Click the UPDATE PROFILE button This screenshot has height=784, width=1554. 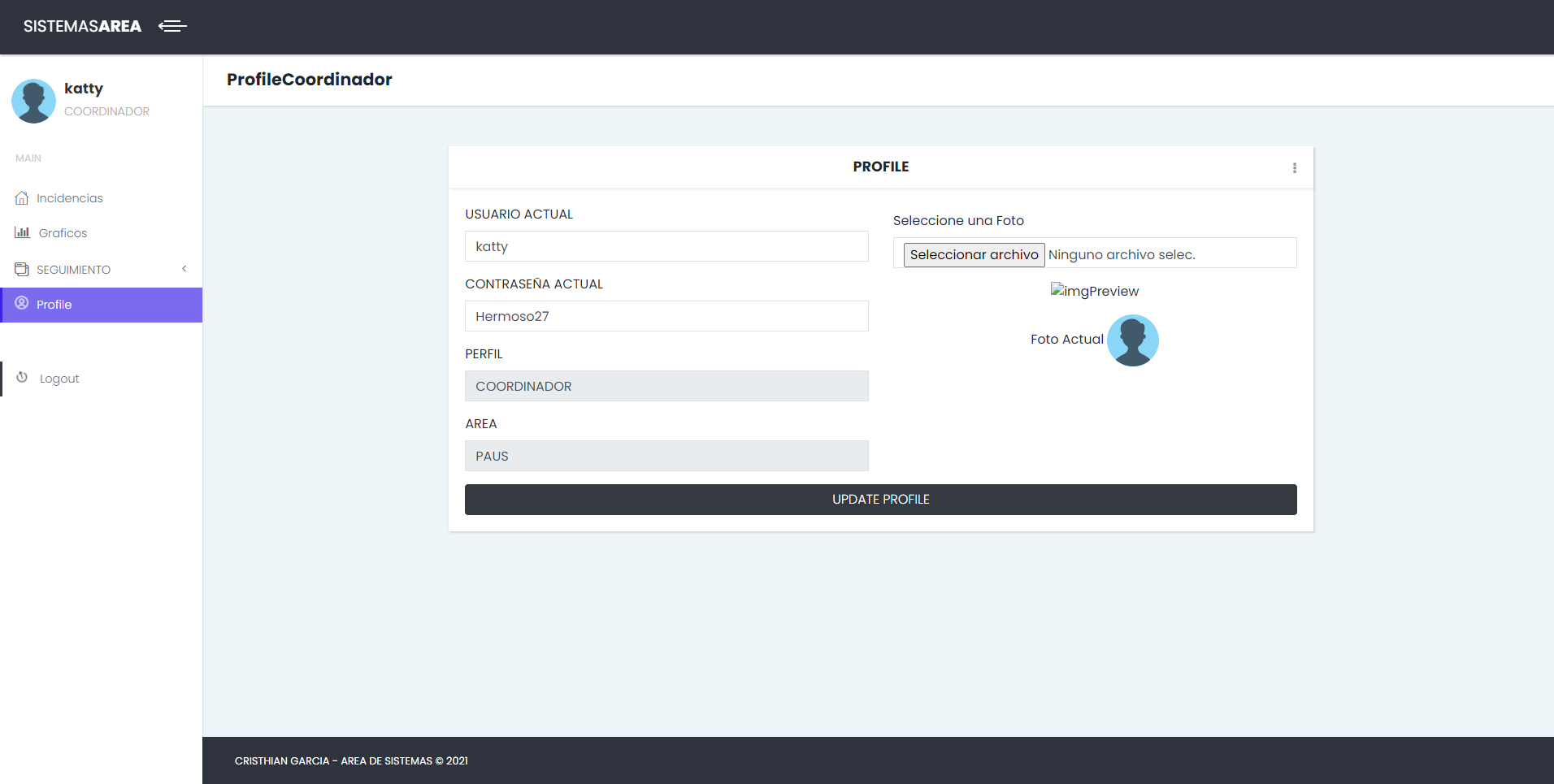880,499
